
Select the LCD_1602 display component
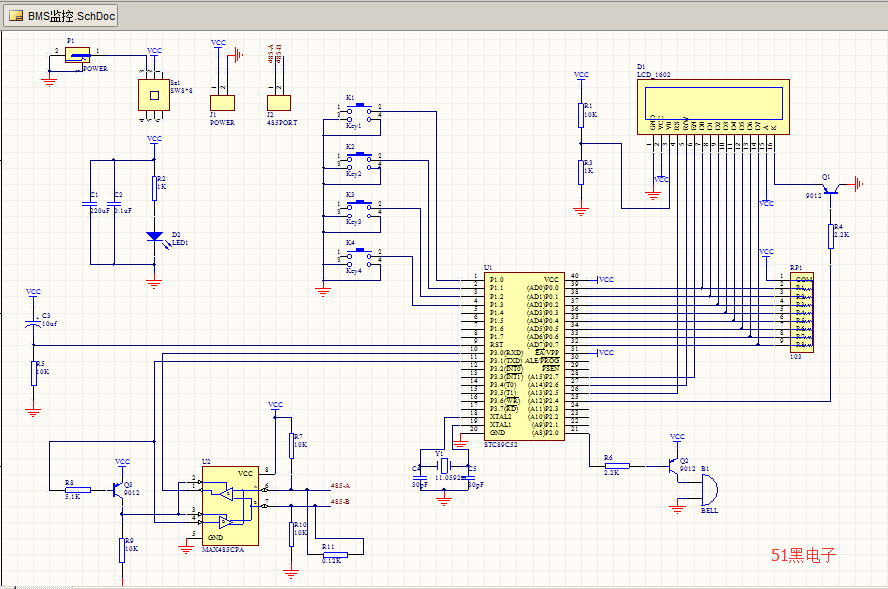[x=712, y=105]
